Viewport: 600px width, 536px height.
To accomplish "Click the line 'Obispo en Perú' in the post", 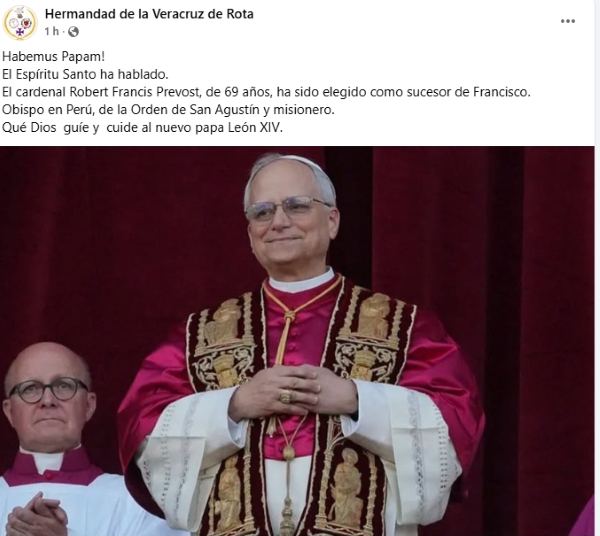I will pyautogui.click(x=168, y=110).
